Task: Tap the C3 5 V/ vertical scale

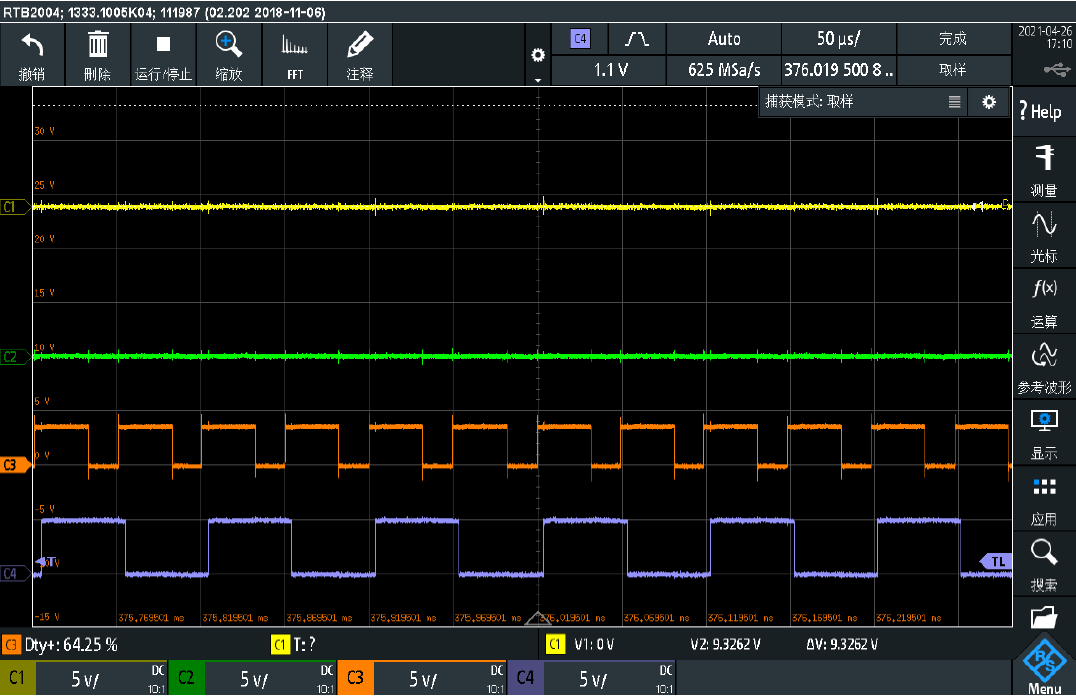Action: tap(423, 679)
